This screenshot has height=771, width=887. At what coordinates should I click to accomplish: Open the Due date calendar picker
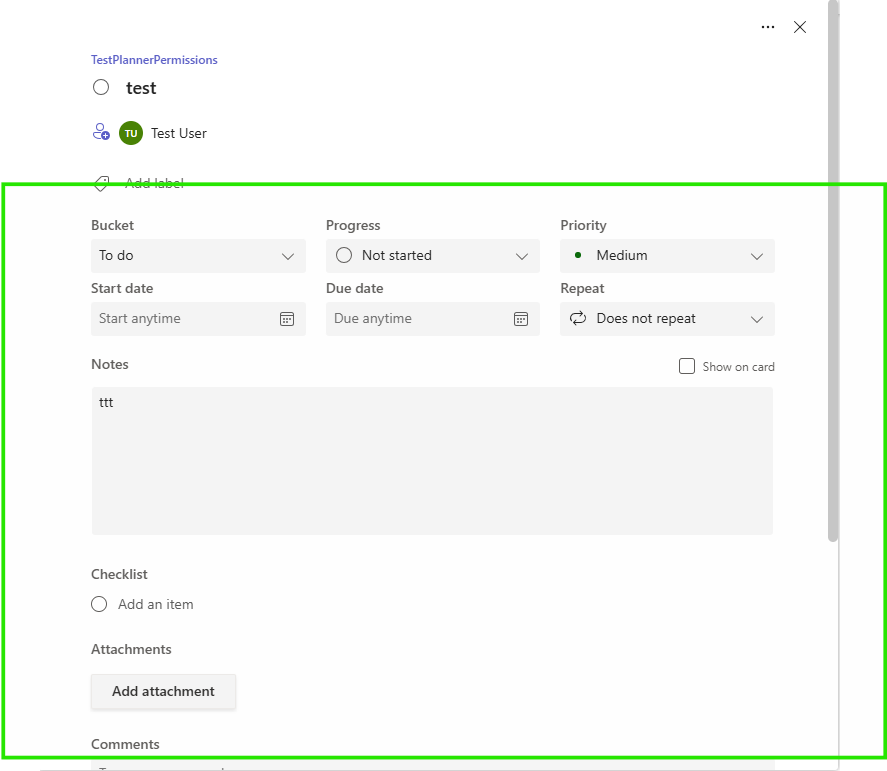coord(521,318)
